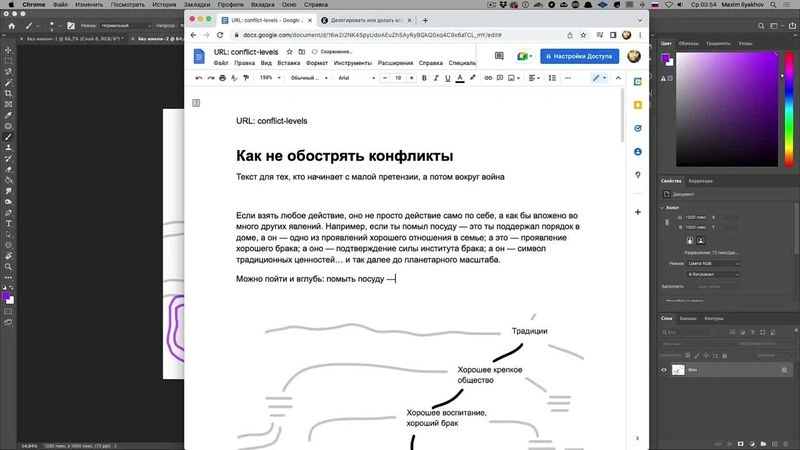Select the Clone Stamp tool in Photoshop
Image resolution: width=800 pixels, height=450 pixels.
coord(8,147)
